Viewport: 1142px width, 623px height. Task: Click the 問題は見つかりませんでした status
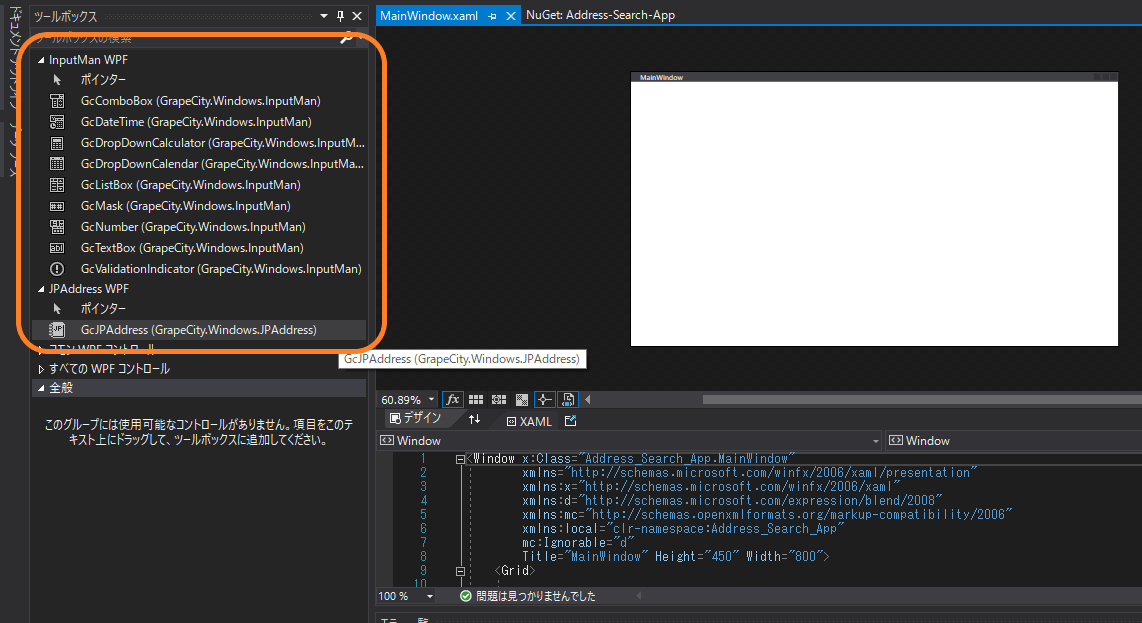pos(535,596)
